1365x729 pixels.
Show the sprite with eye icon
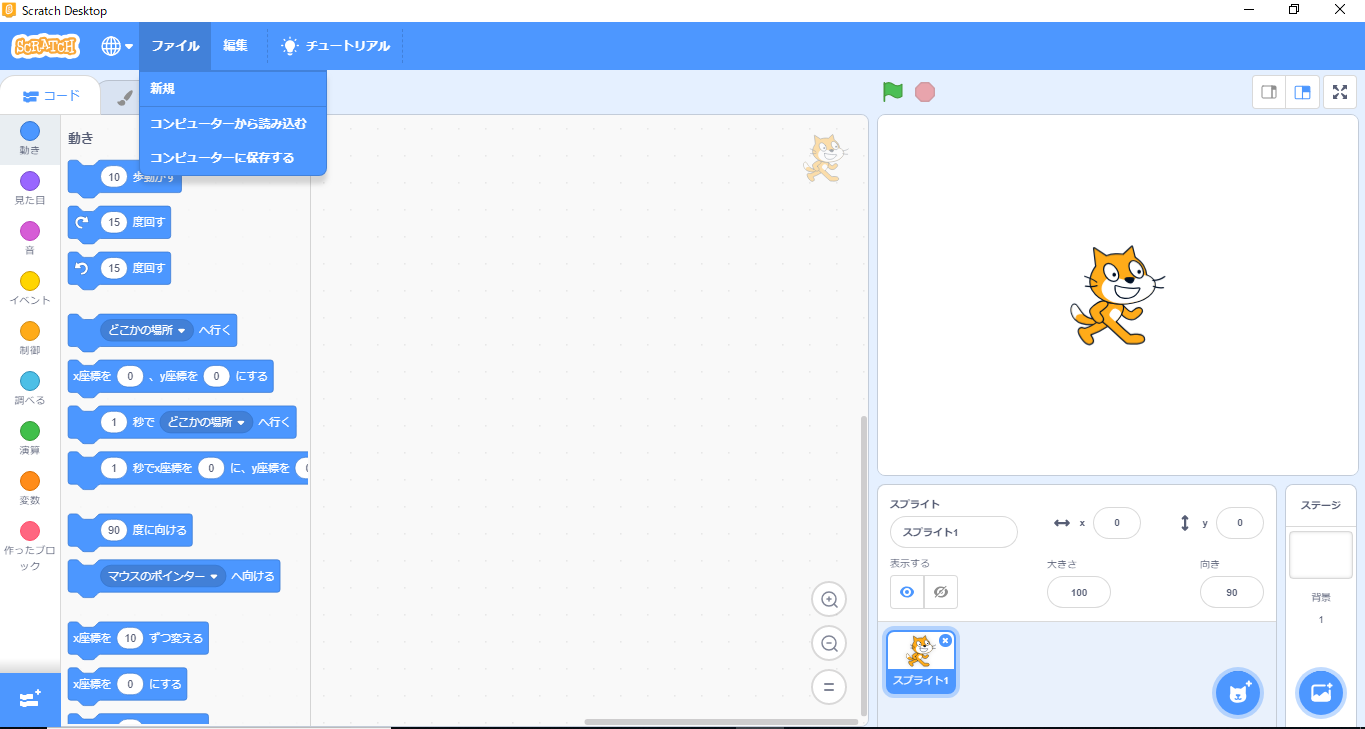click(x=907, y=592)
